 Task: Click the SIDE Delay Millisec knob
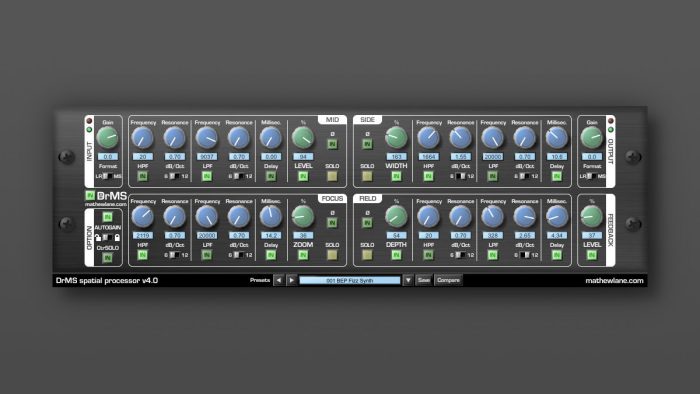click(557, 138)
